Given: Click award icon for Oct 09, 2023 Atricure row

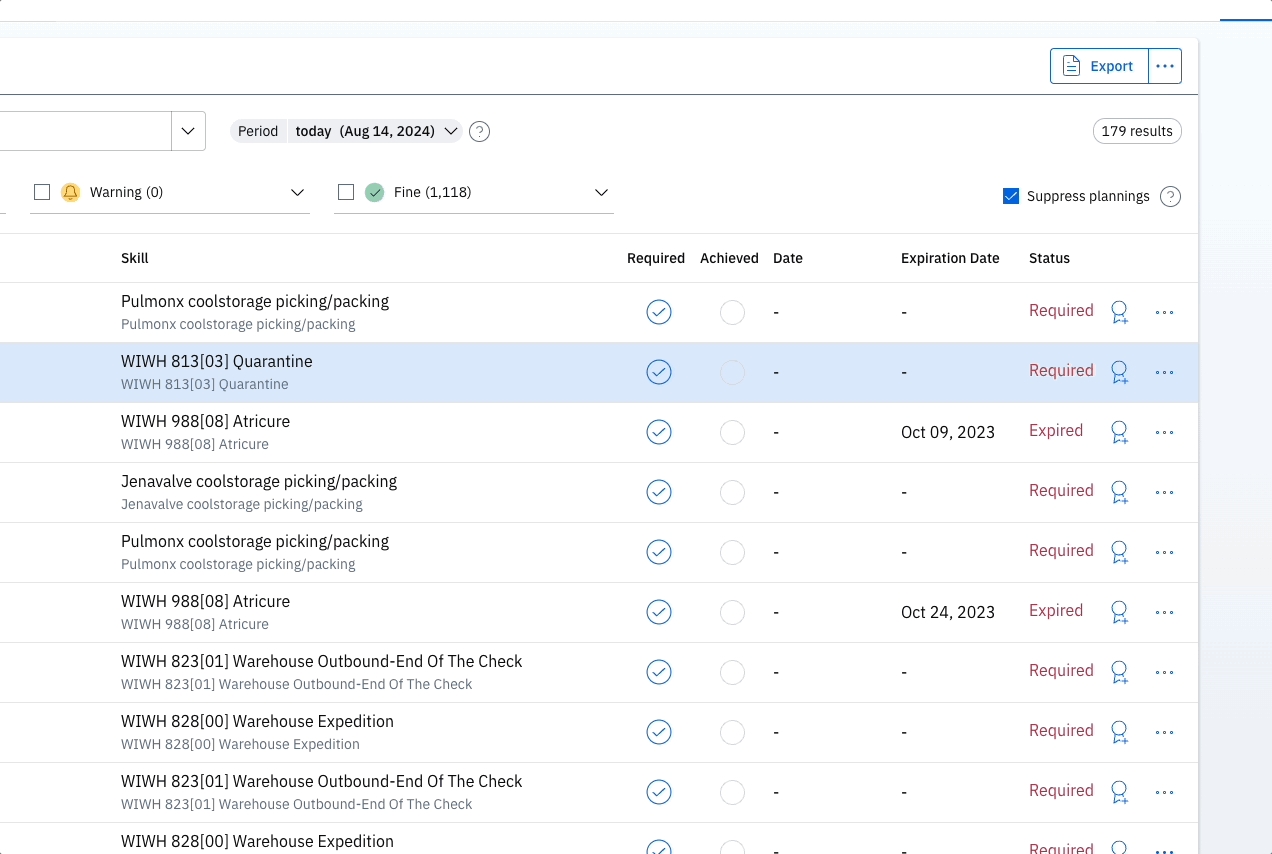Looking at the screenshot, I should (x=1119, y=432).
